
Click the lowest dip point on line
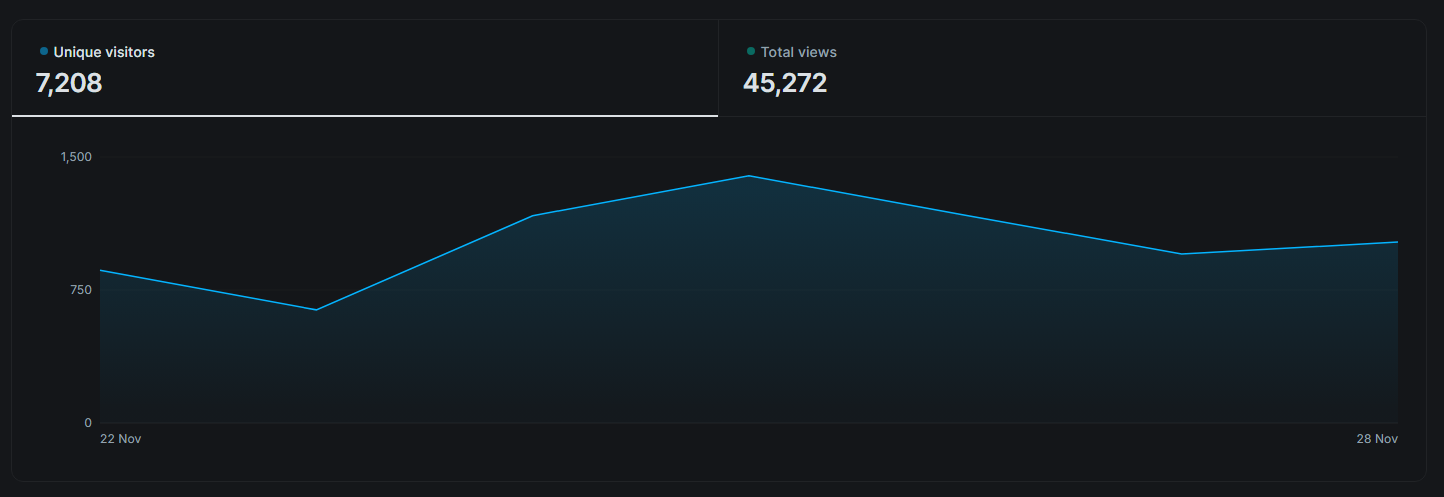(x=316, y=310)
